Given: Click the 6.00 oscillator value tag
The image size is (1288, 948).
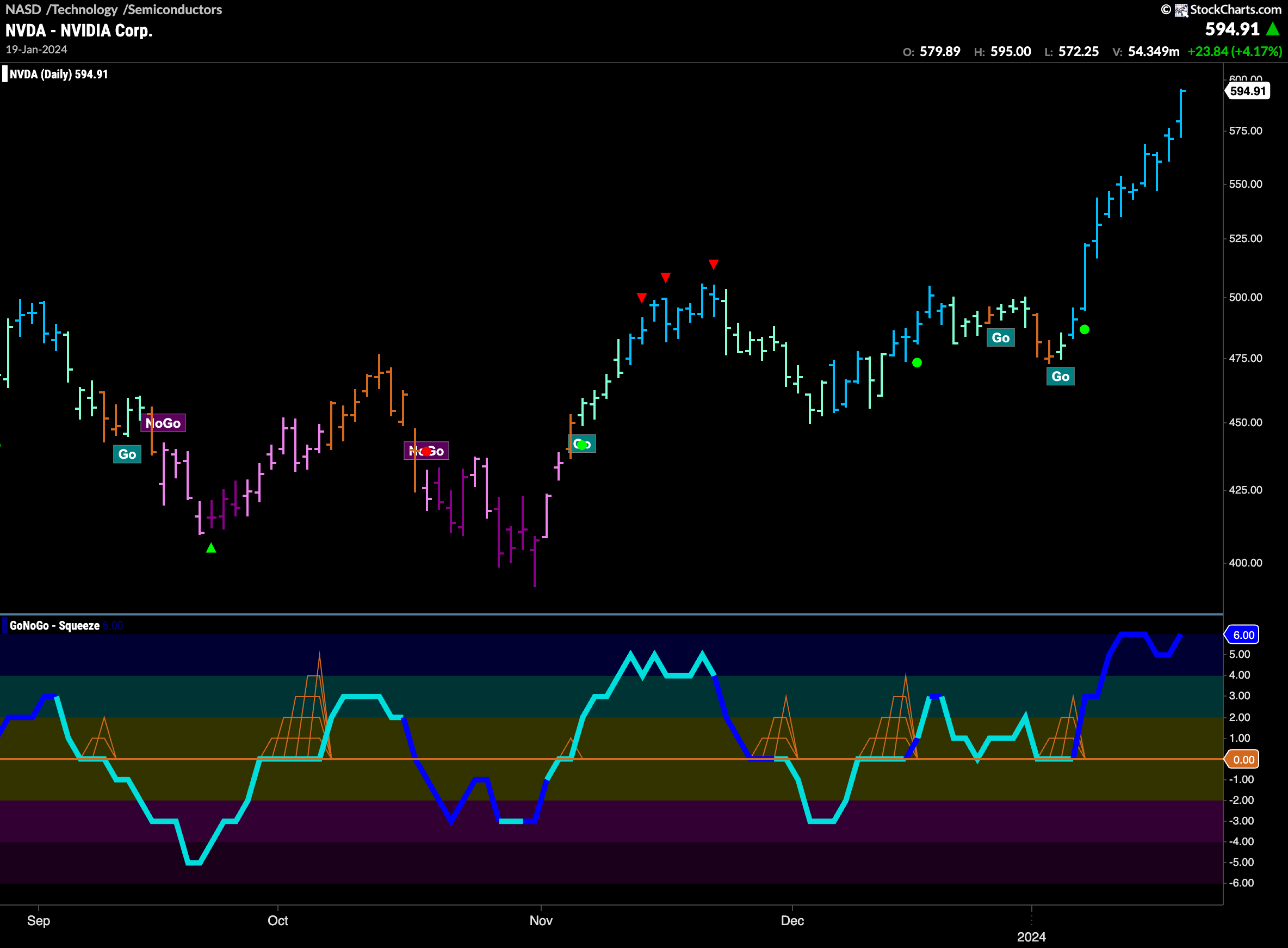Looking at the screenshot, I should [x=1242, y=635].
